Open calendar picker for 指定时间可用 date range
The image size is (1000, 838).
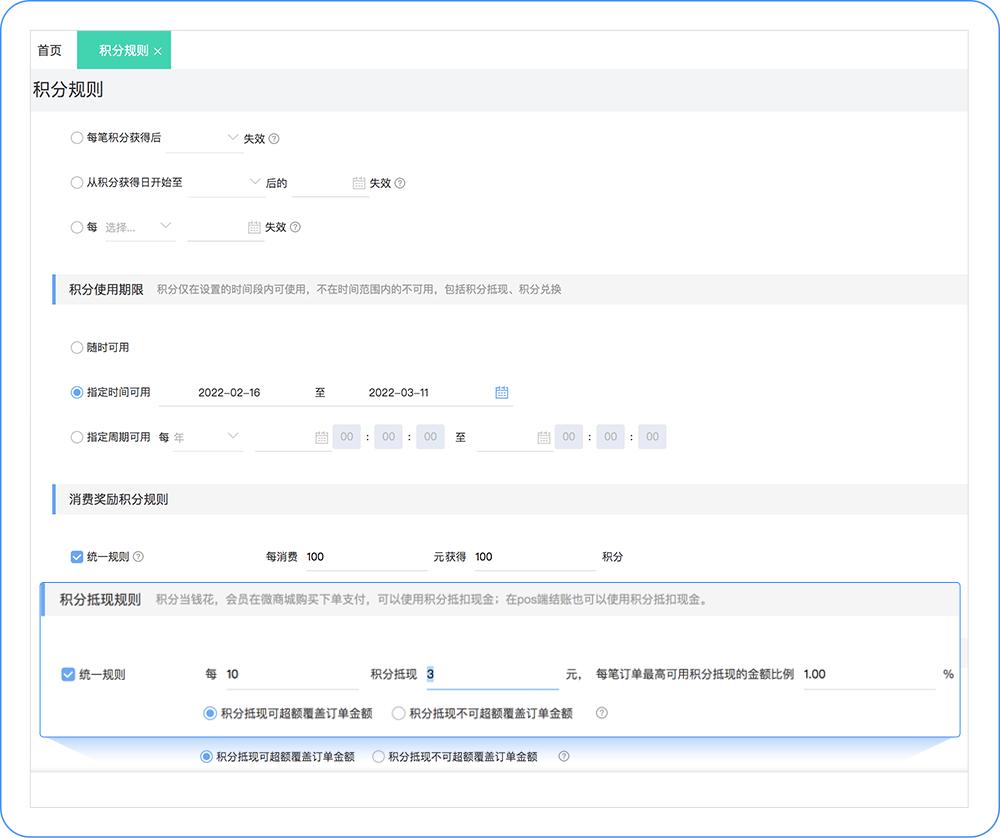click(500, 392)
